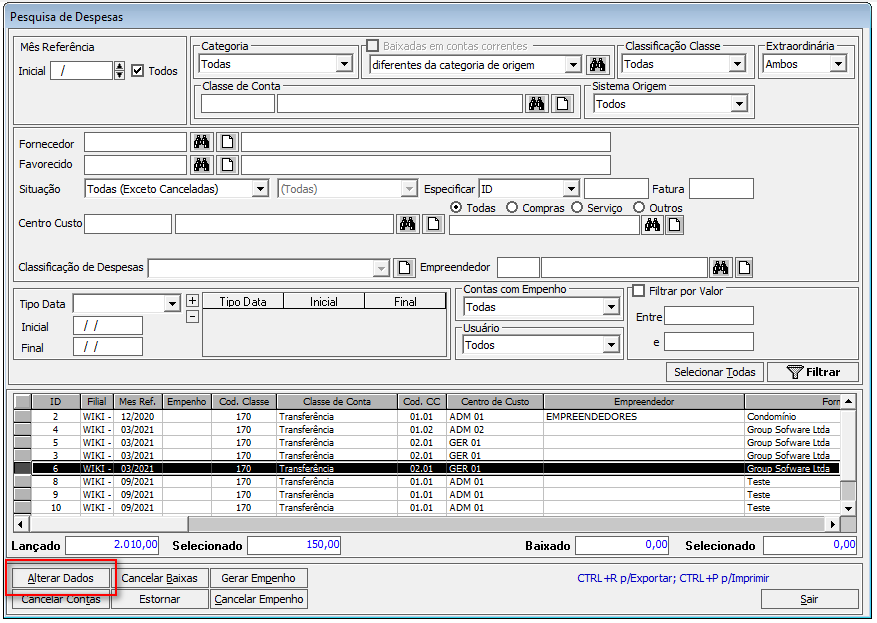
Task: Toggle the Todos checkbox for Mês Referência
Action: tap(138, 71)
